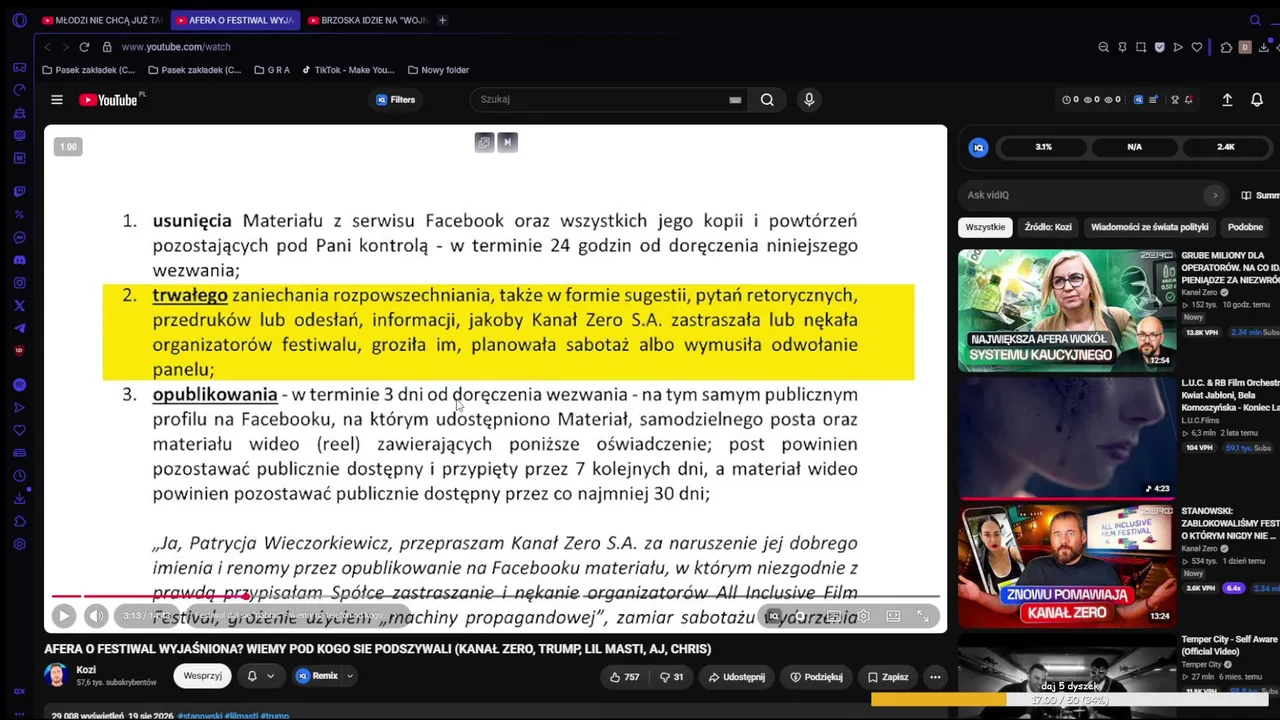
Task: Click the N/A vidIQ stat pill
Action: 1134,147
